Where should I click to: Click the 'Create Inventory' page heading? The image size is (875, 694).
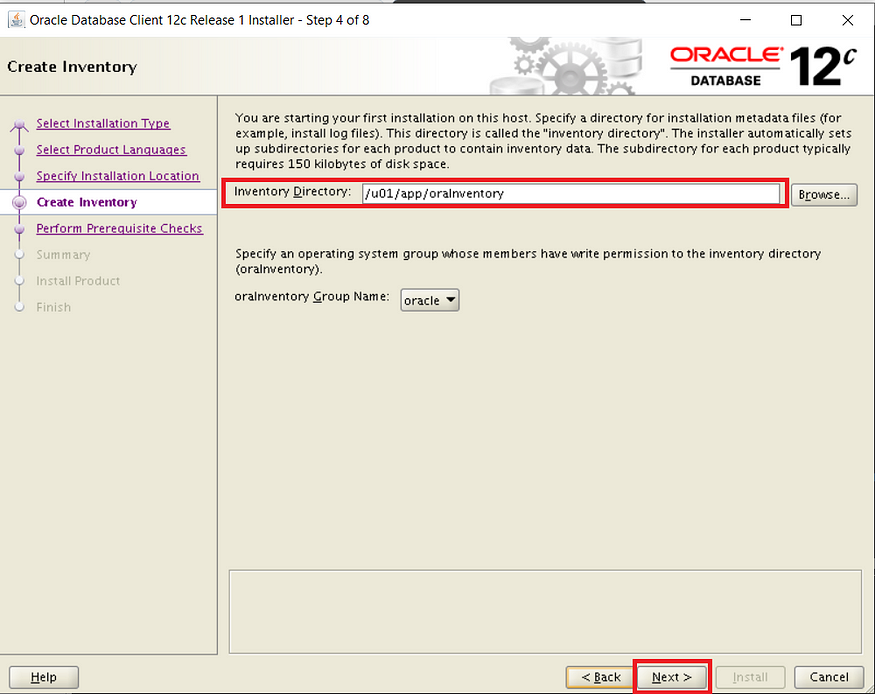click(x=72, y=66)
